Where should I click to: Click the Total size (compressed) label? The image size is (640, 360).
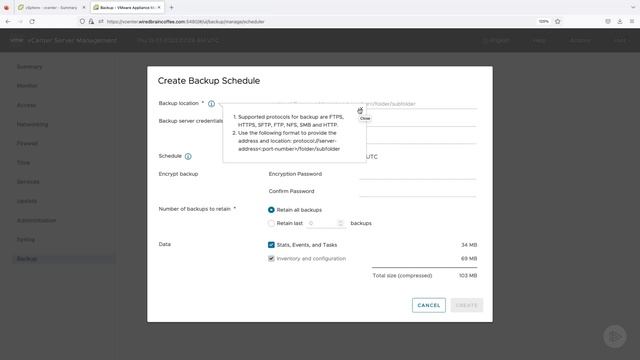pos(402,276)
